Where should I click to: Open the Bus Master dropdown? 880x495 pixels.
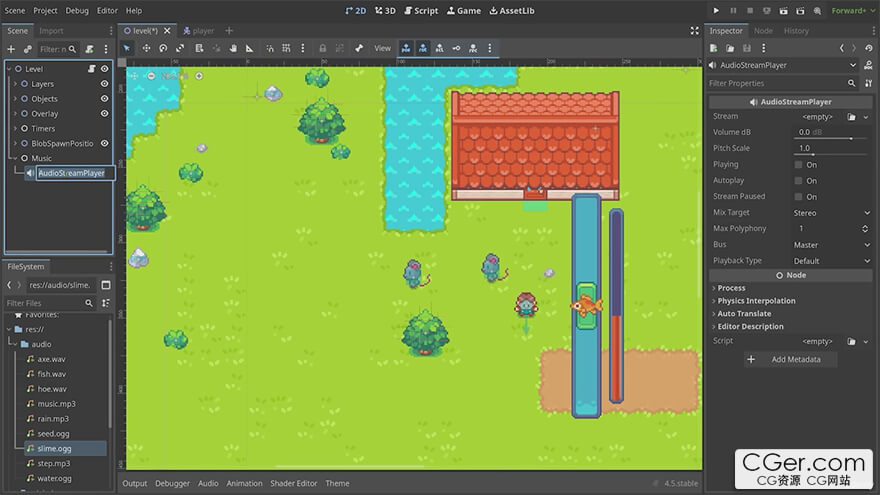point(831,245)
